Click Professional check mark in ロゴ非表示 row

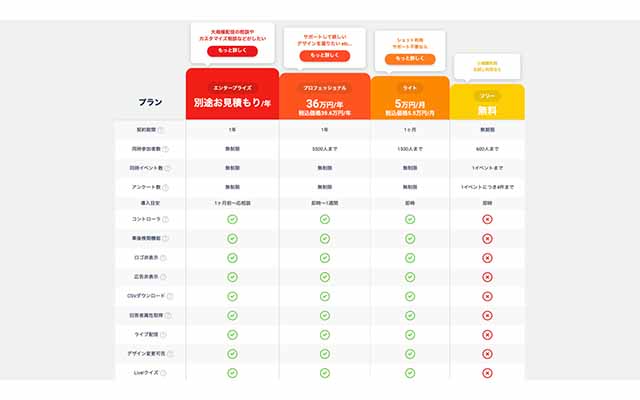coord(325,258)
